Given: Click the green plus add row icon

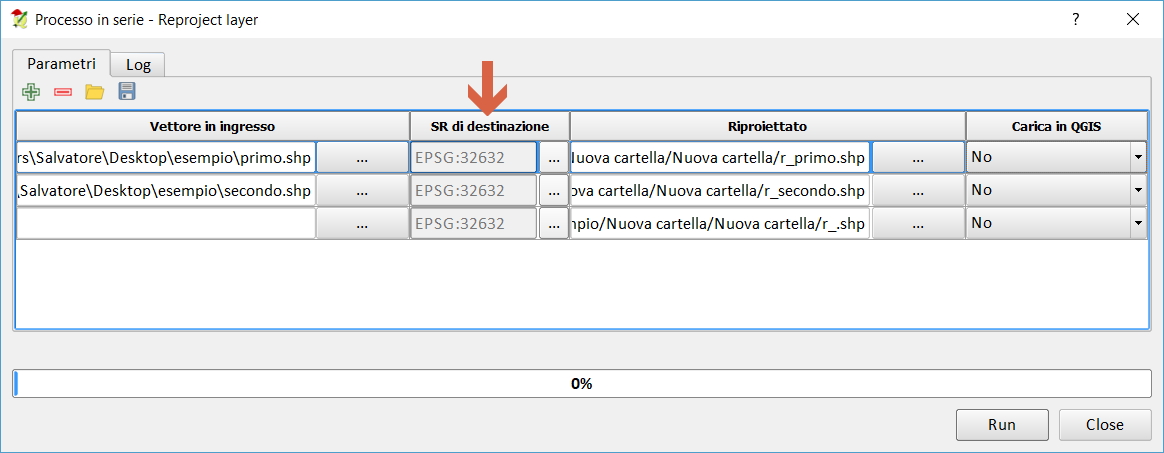Looking at the screenshot, I should click(31, 92).
